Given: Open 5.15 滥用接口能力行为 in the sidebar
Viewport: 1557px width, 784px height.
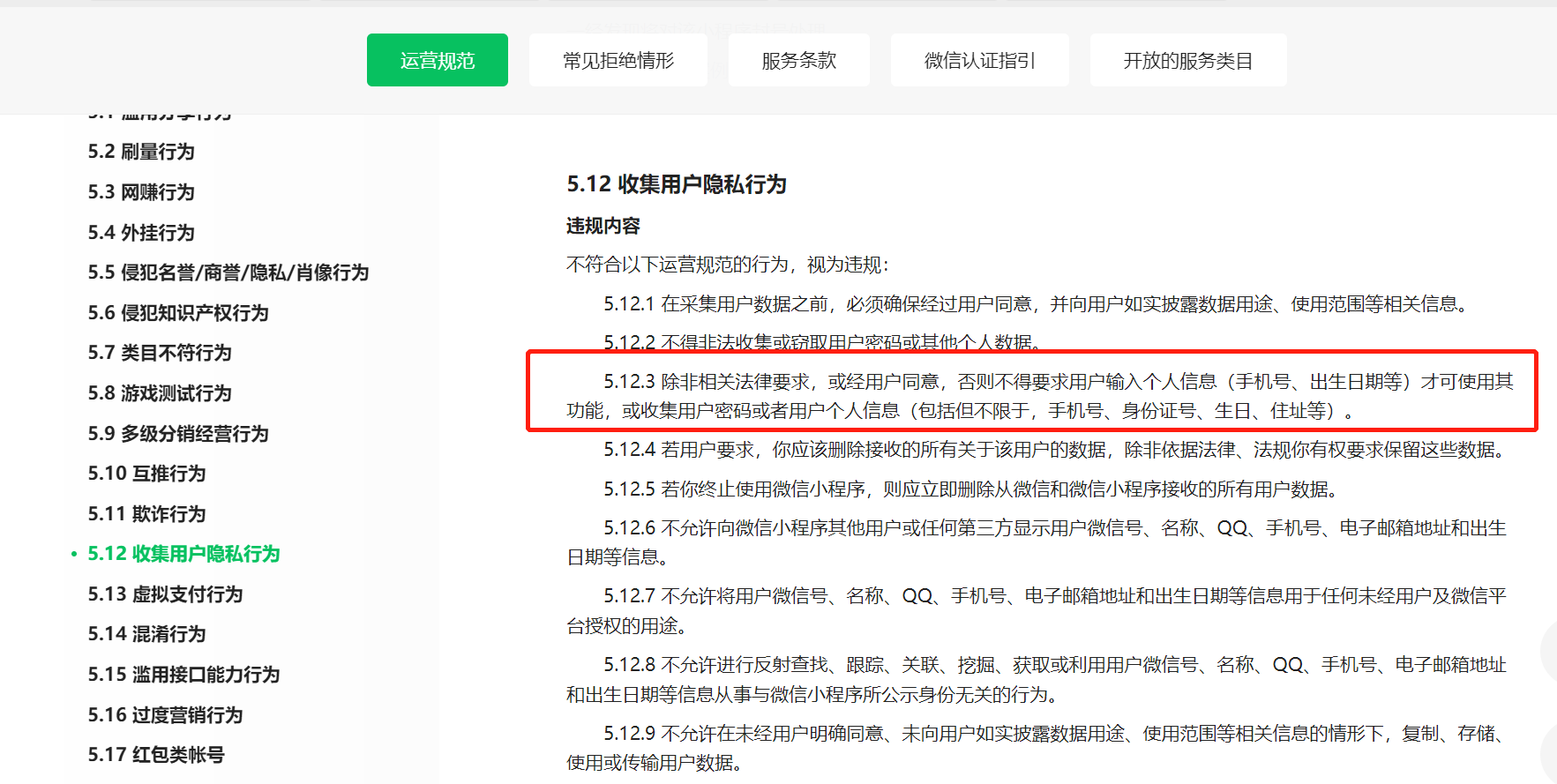Looking at the screenshot, I should tap(183, 675).
